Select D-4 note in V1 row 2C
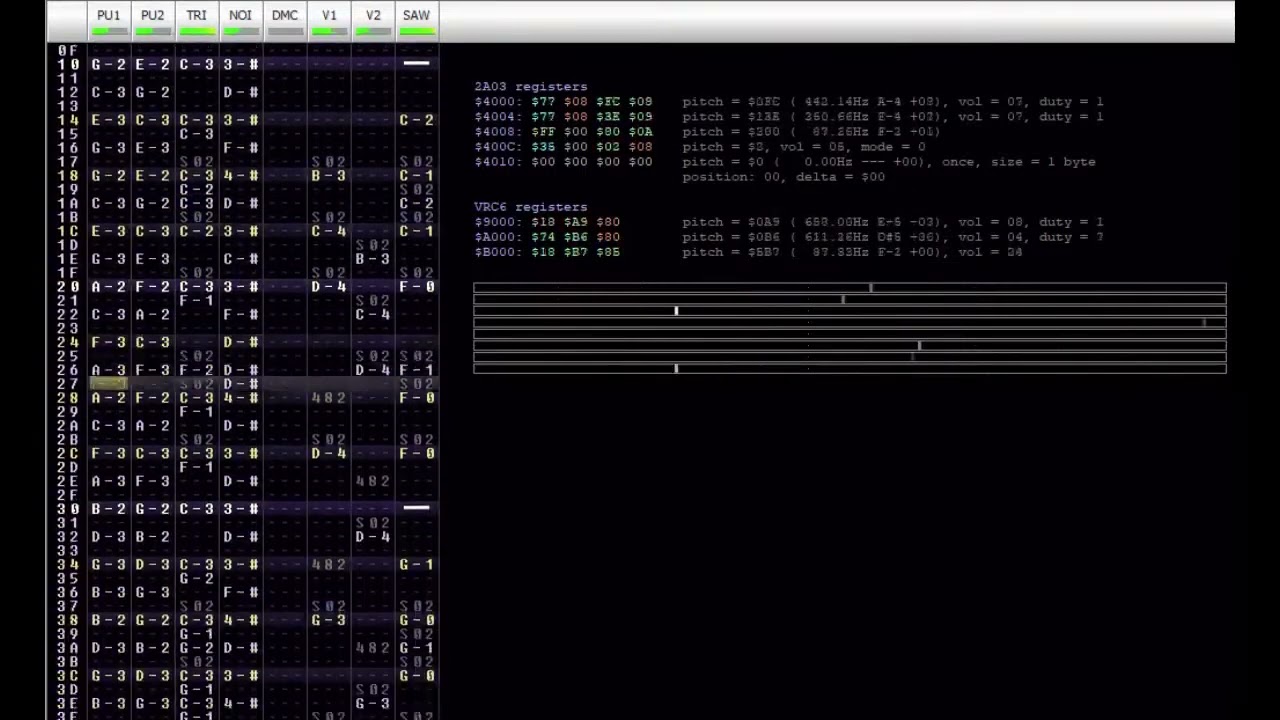The width and height of the screenshot is (1280, 720). click(329, 454)
